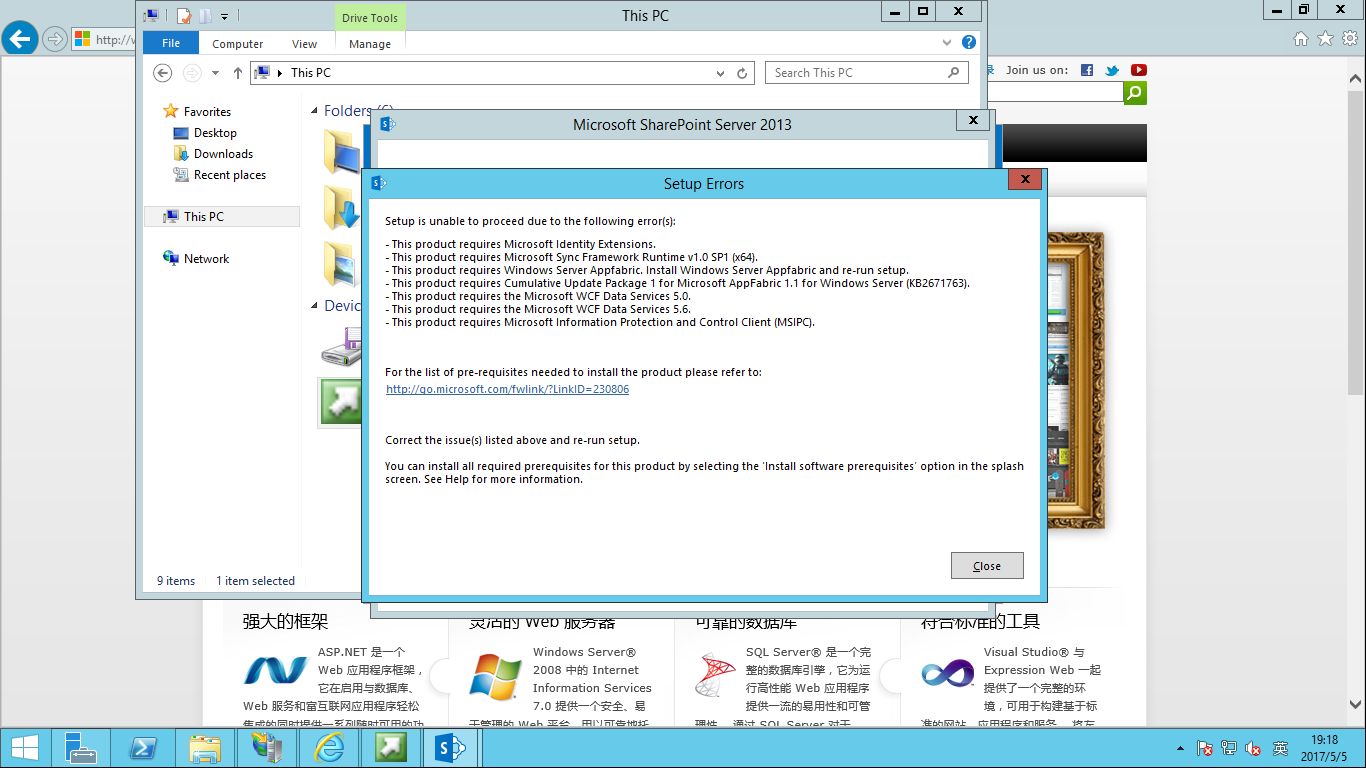This screenshot has width=1366, height=768.
Task: Go back in This PC Explorer window
Action: click(163, 72)
